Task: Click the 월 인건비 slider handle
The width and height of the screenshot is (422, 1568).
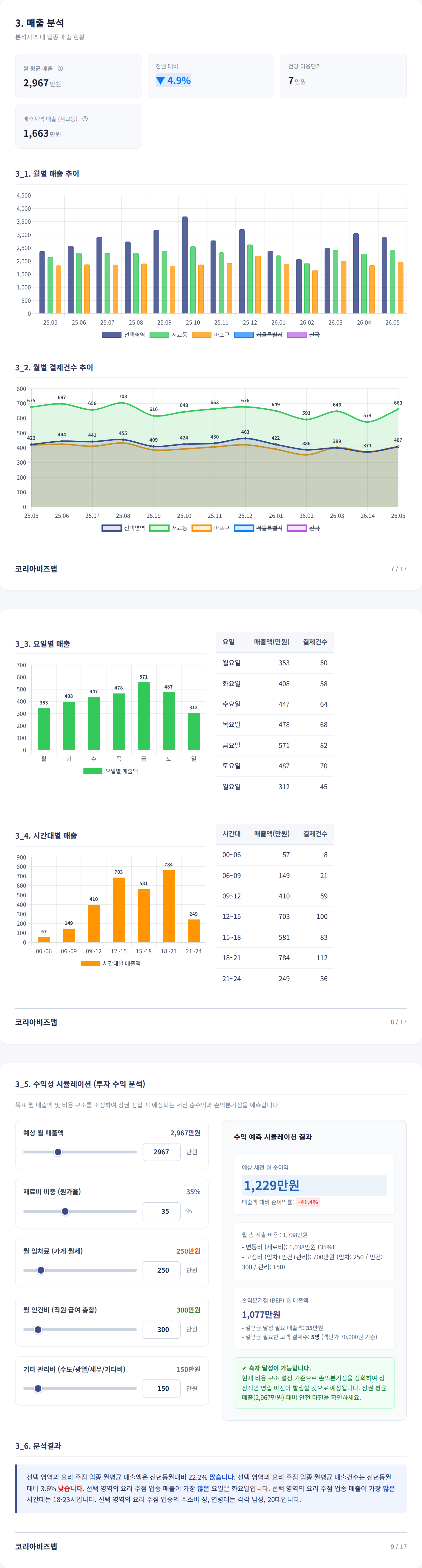Action: [x=38, y=1329]
